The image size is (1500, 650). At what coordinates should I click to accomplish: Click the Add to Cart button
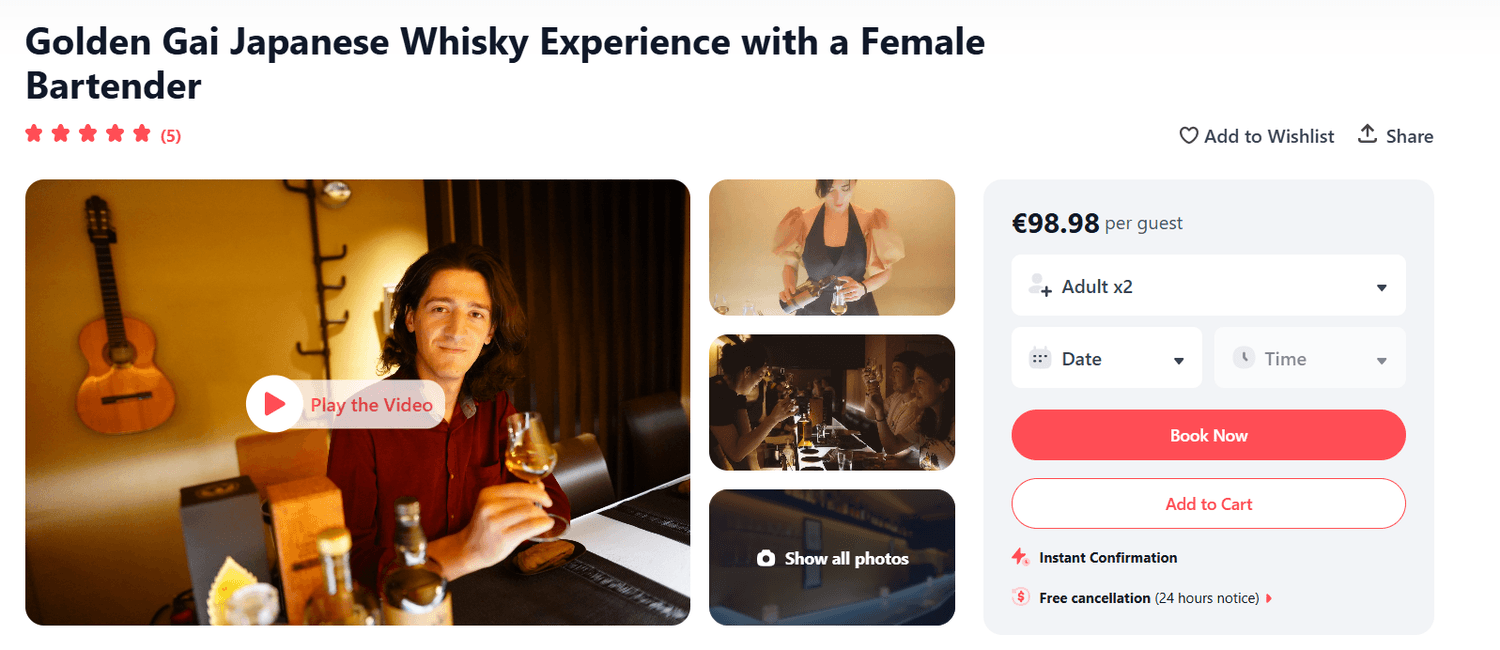pyautogui.click(x=1209, y=504)
